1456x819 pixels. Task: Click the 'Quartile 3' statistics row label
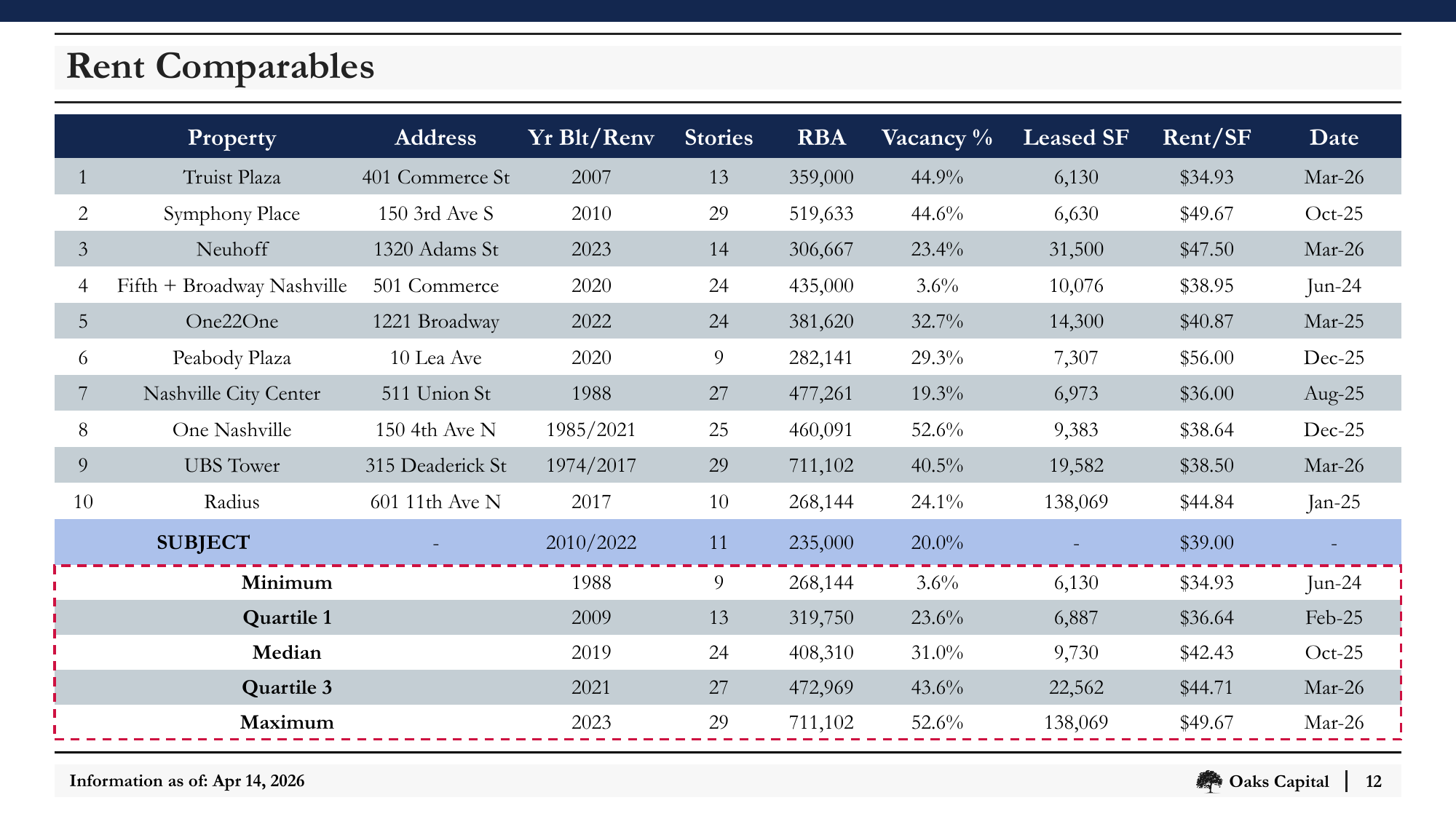coord(287,687)
